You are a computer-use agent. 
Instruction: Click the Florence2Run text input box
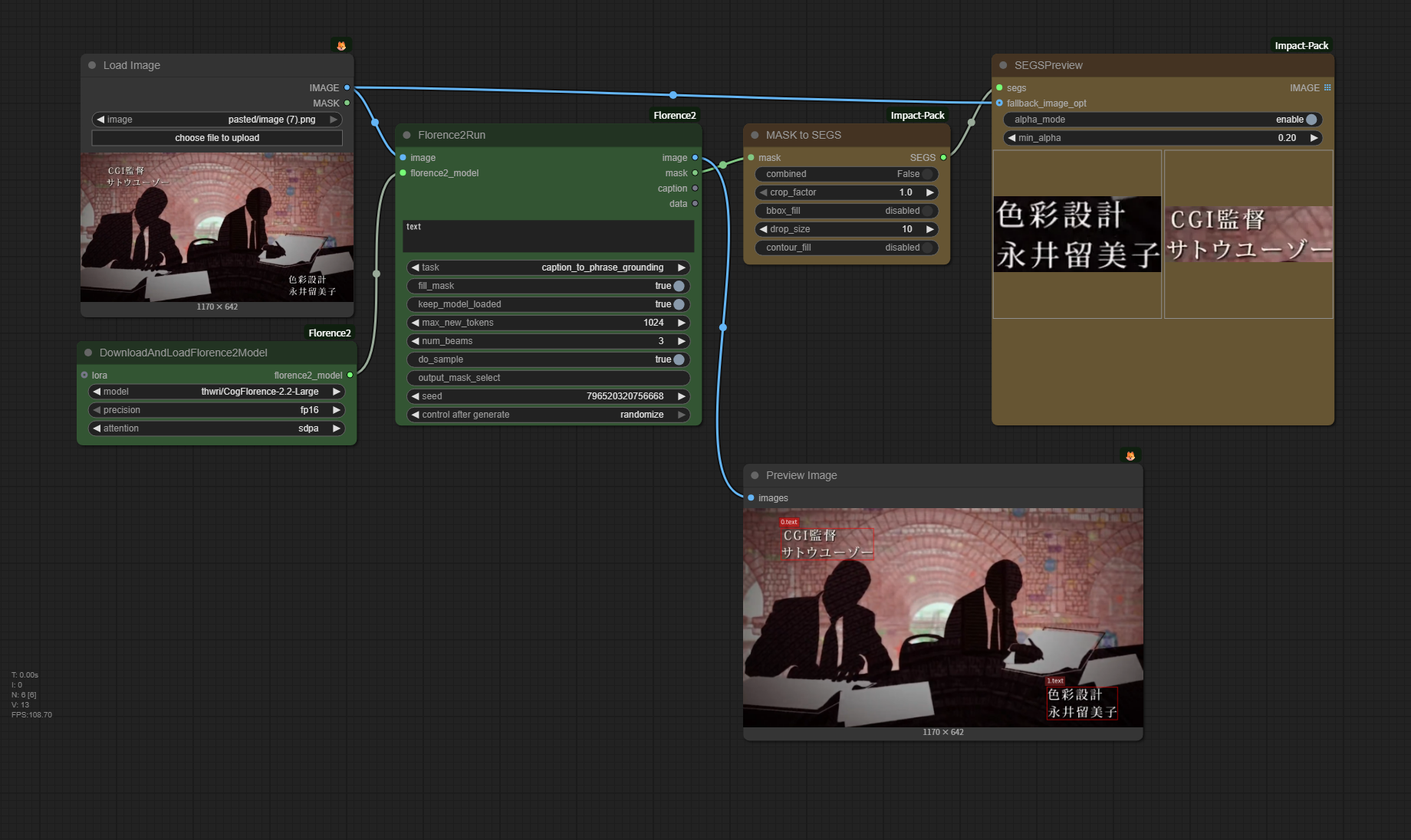548,236
